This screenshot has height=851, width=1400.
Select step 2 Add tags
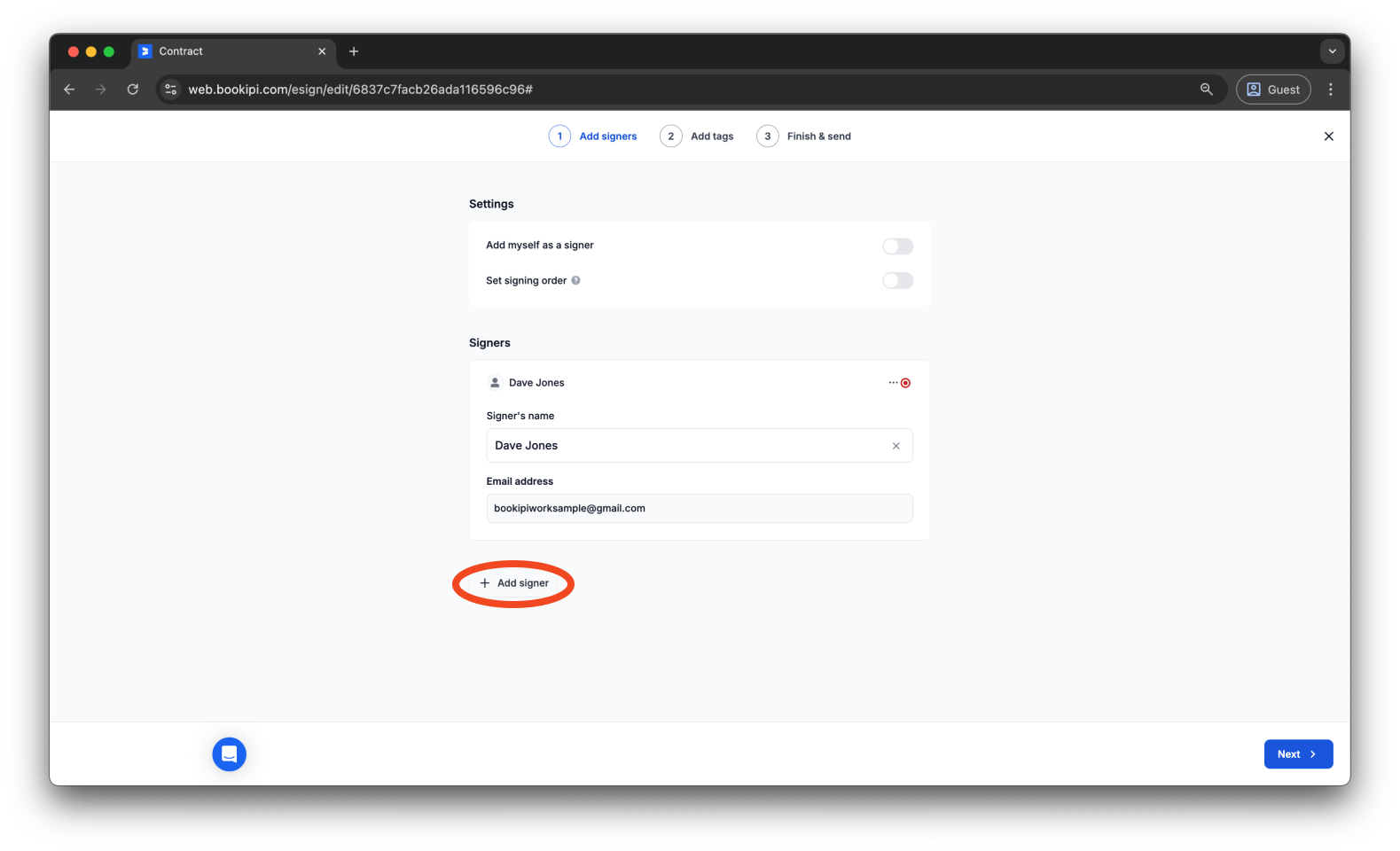point(697,137)
